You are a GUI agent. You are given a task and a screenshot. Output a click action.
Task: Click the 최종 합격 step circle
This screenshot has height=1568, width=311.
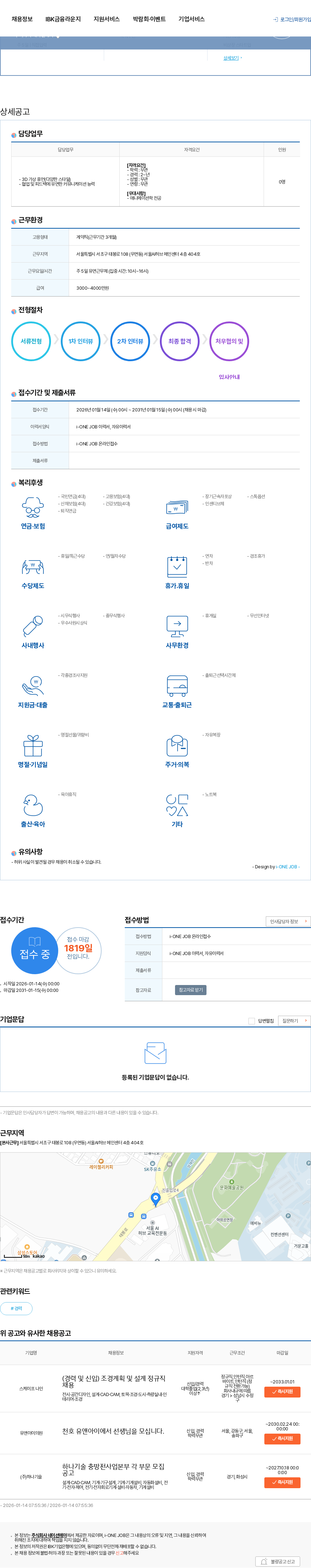coord(179,341)
